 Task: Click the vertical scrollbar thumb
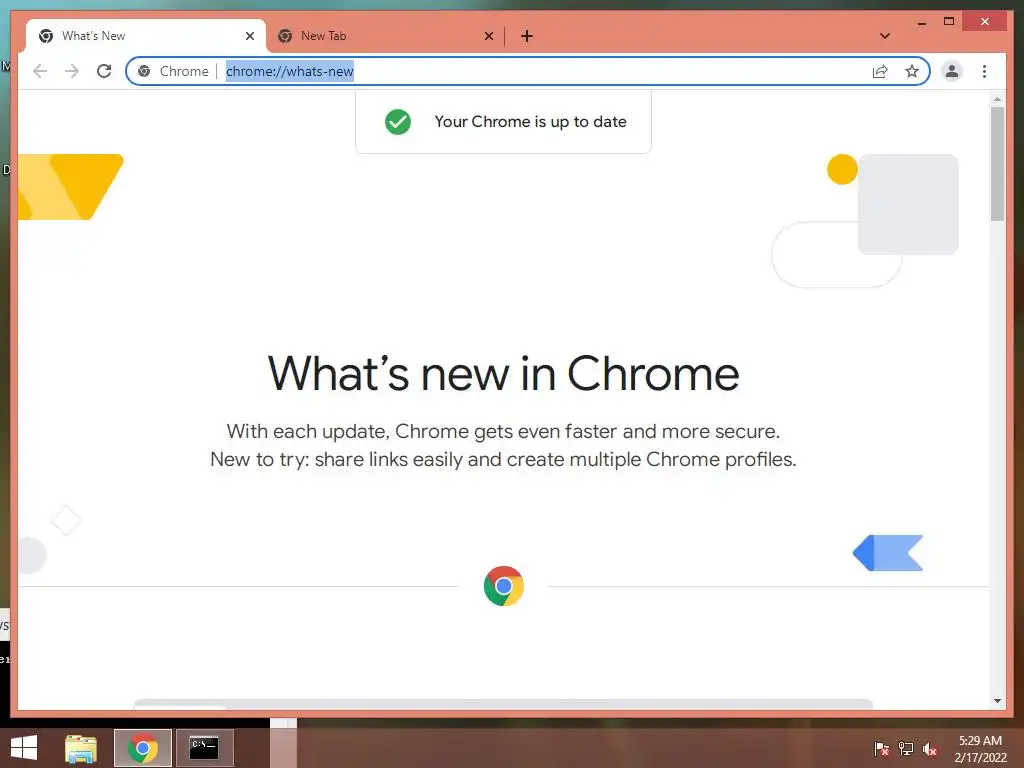pyautogui.click(x=997, y=164)
